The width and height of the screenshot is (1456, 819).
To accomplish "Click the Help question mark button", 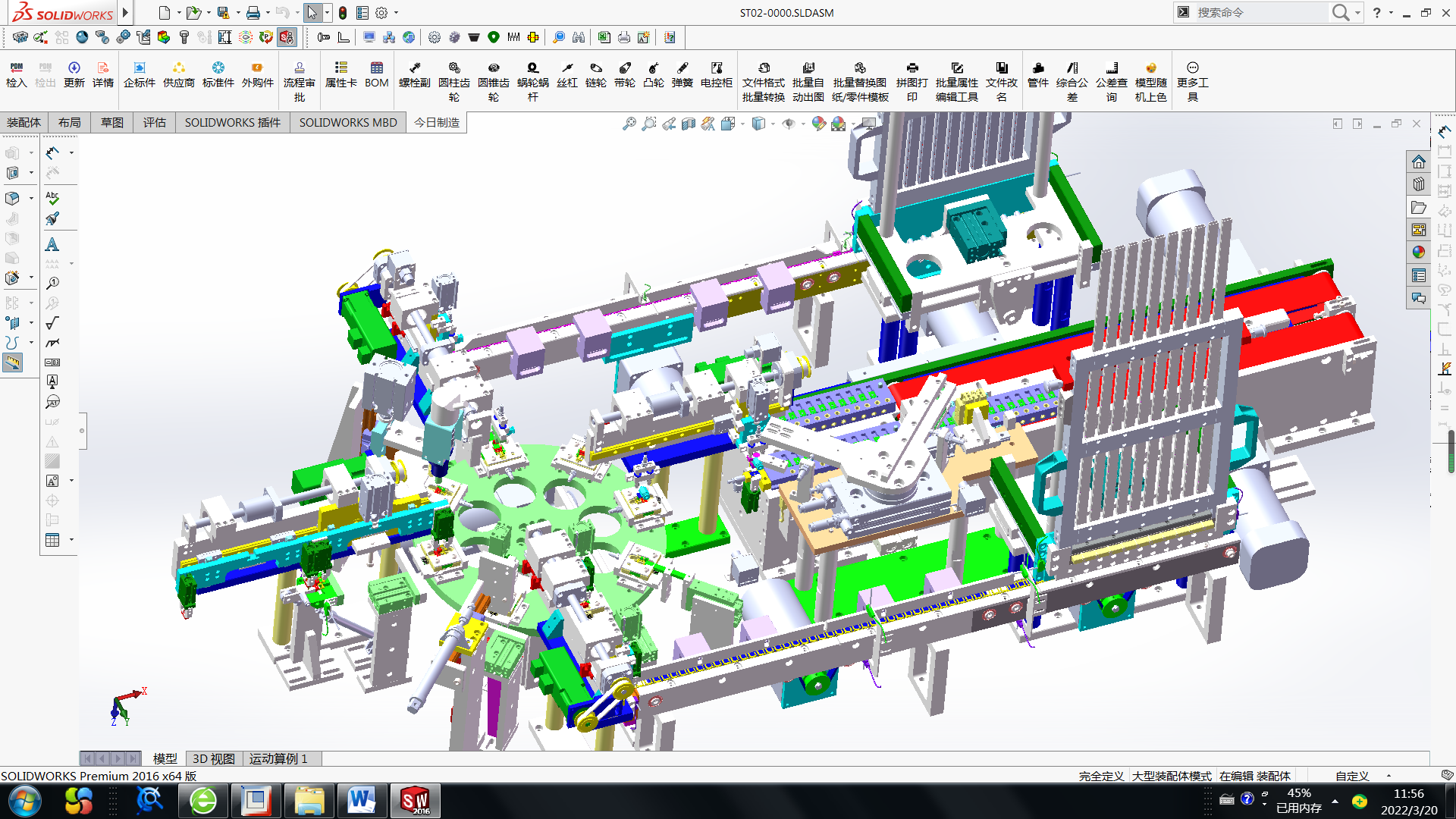I will pyautogui.click(x=1377, y=13).
